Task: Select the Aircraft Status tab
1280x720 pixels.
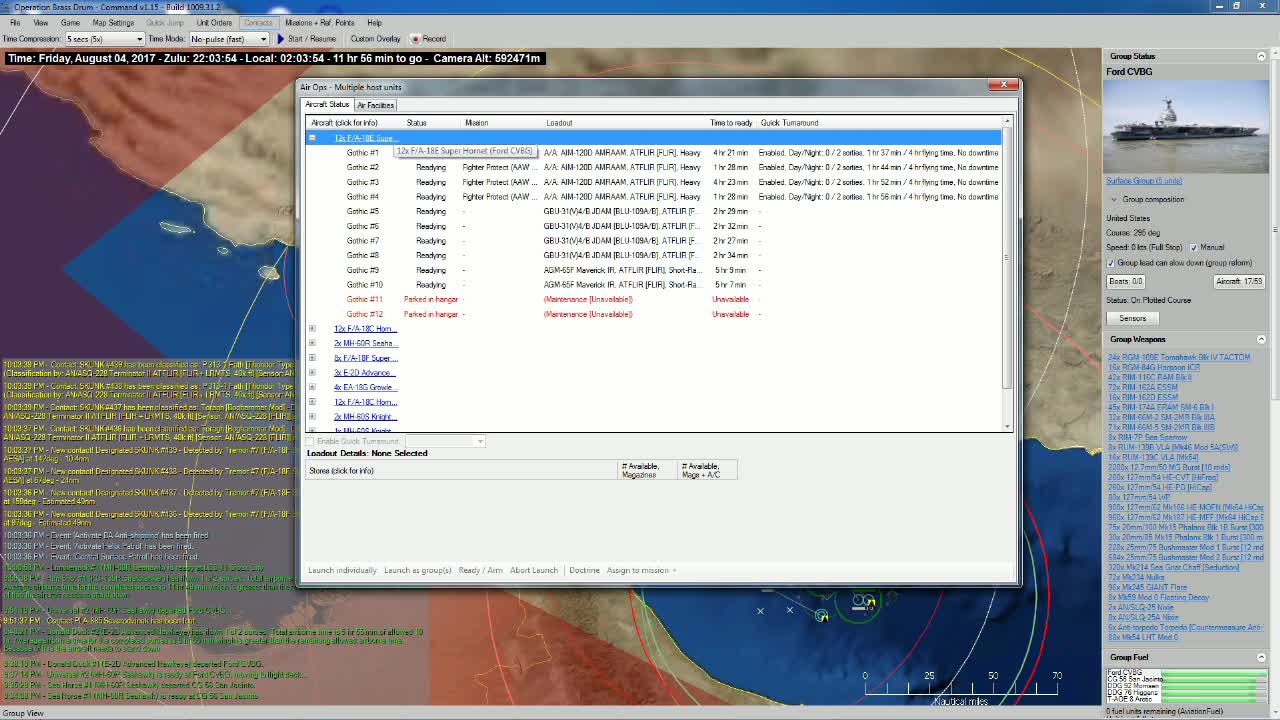Action: pos(327,104)
